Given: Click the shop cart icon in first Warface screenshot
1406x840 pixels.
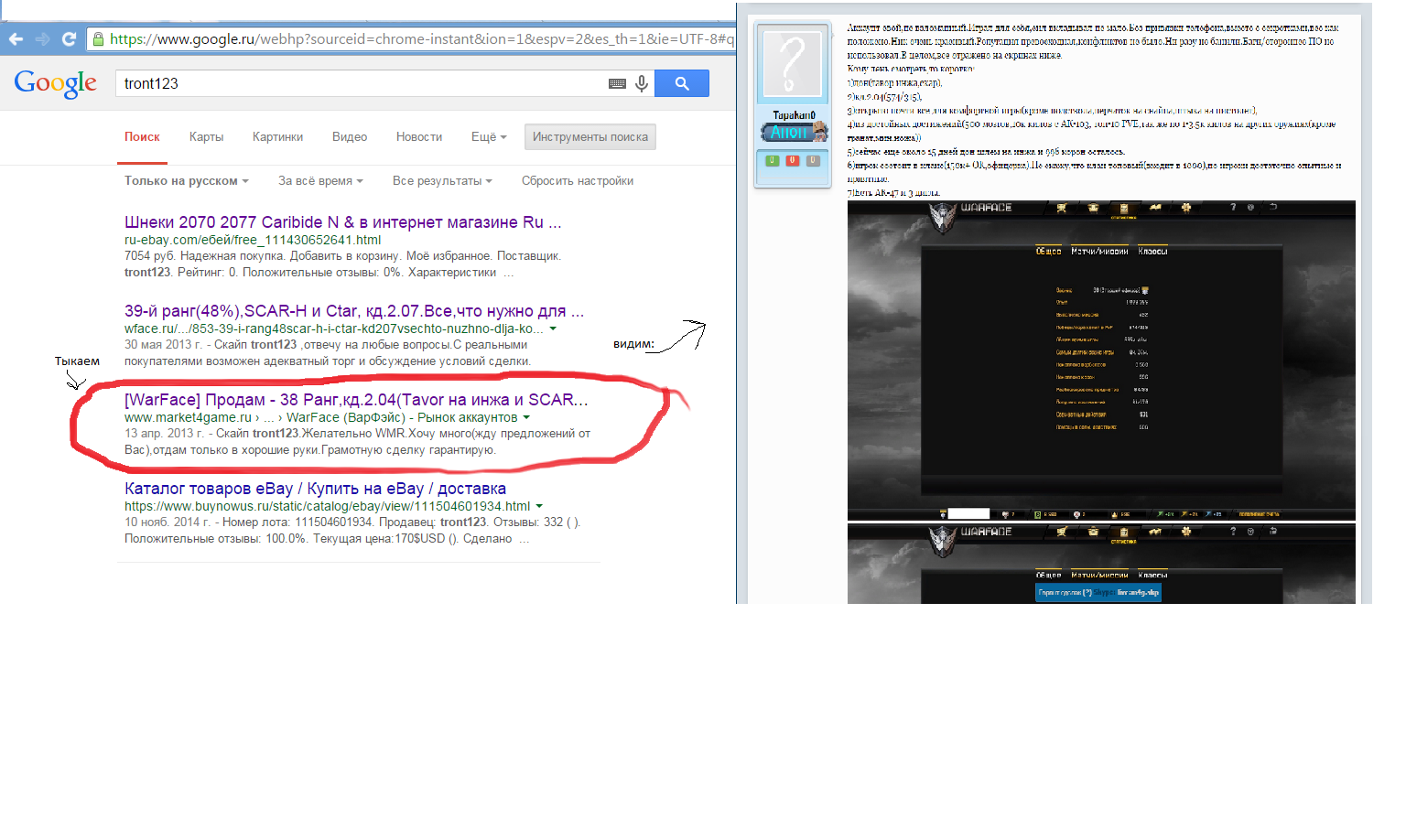Looking at the screenshot, I should point(1062,208).
